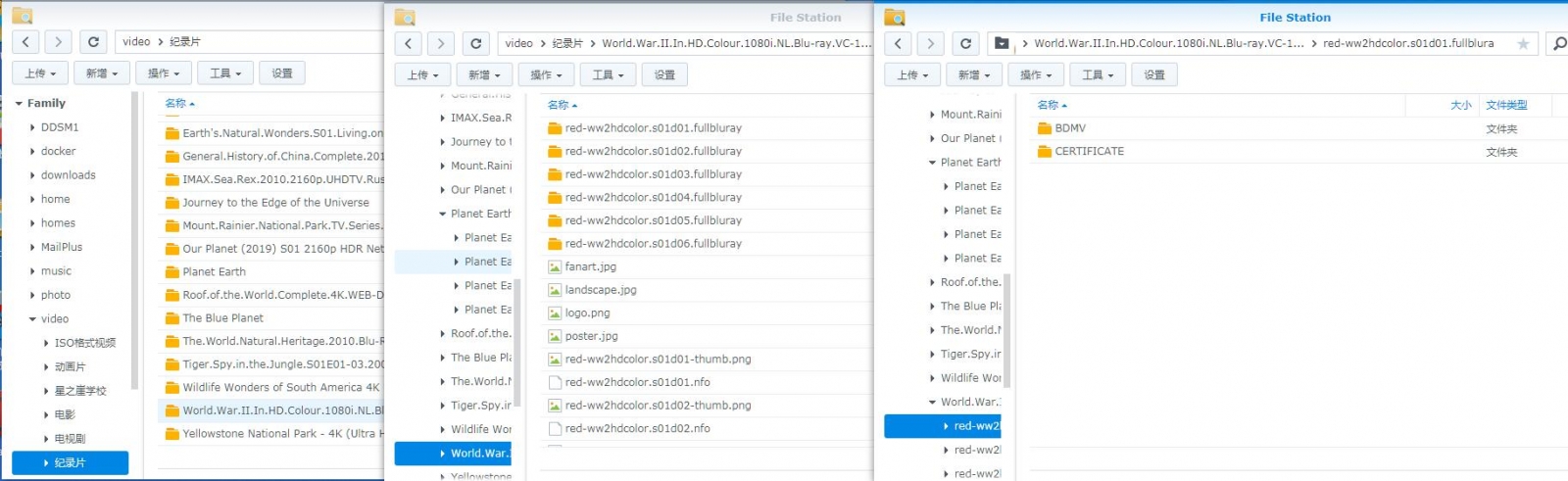Select Wildlife Wonders of South America 4K

281,388
